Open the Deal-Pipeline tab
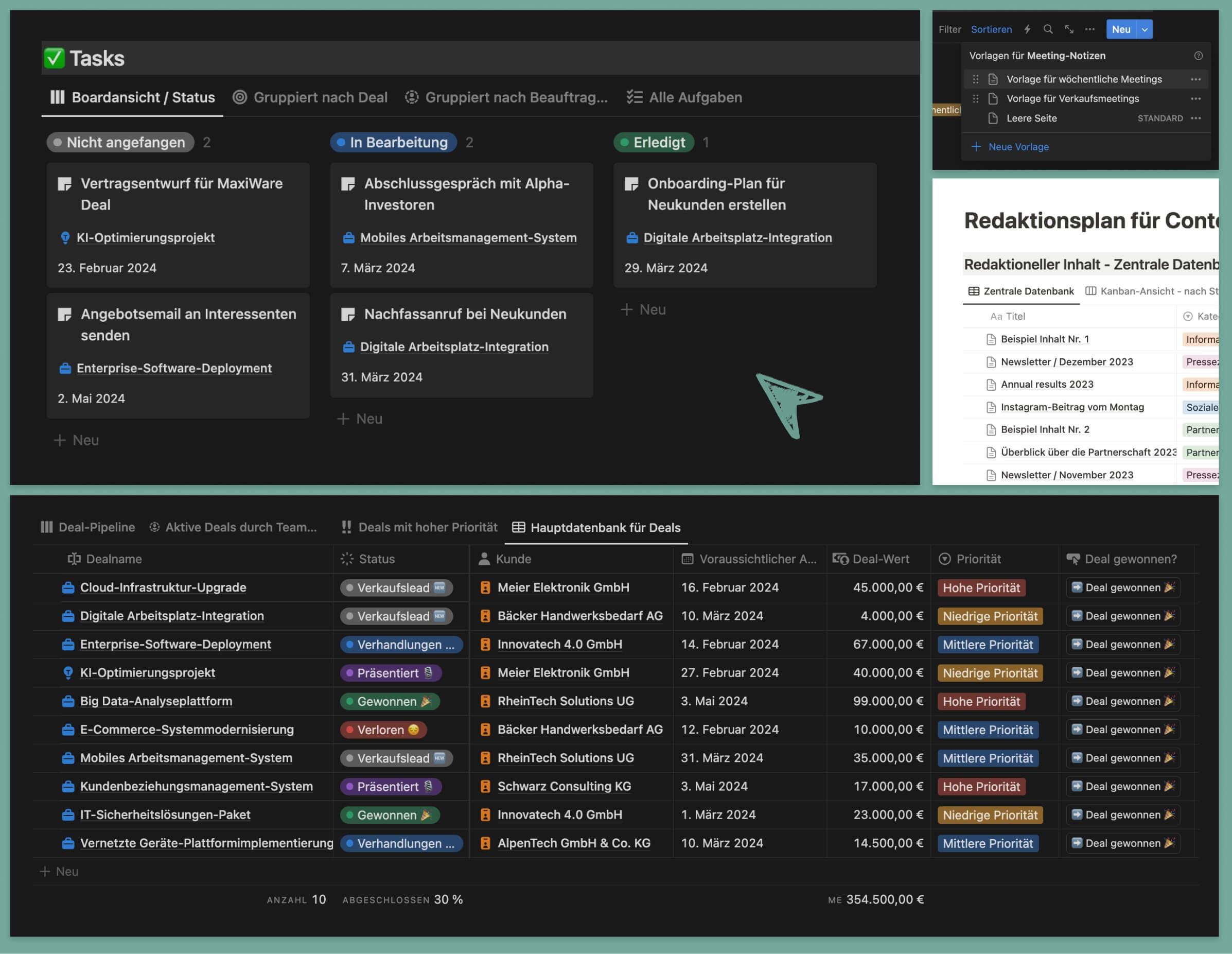This screenshot has width=1232, height=954. 88,527
